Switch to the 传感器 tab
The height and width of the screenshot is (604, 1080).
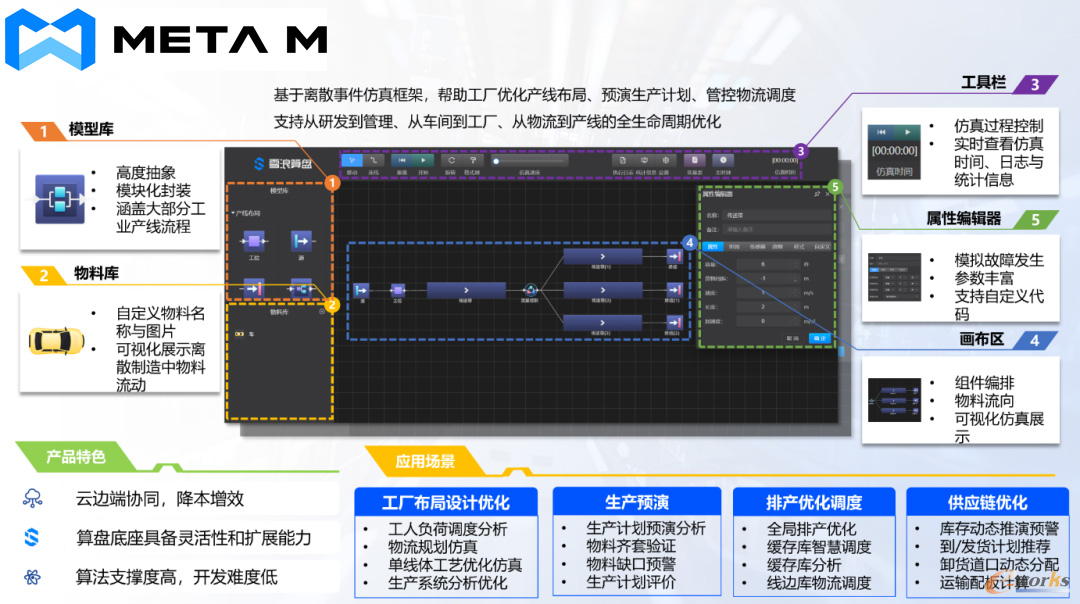coord(757,247)
